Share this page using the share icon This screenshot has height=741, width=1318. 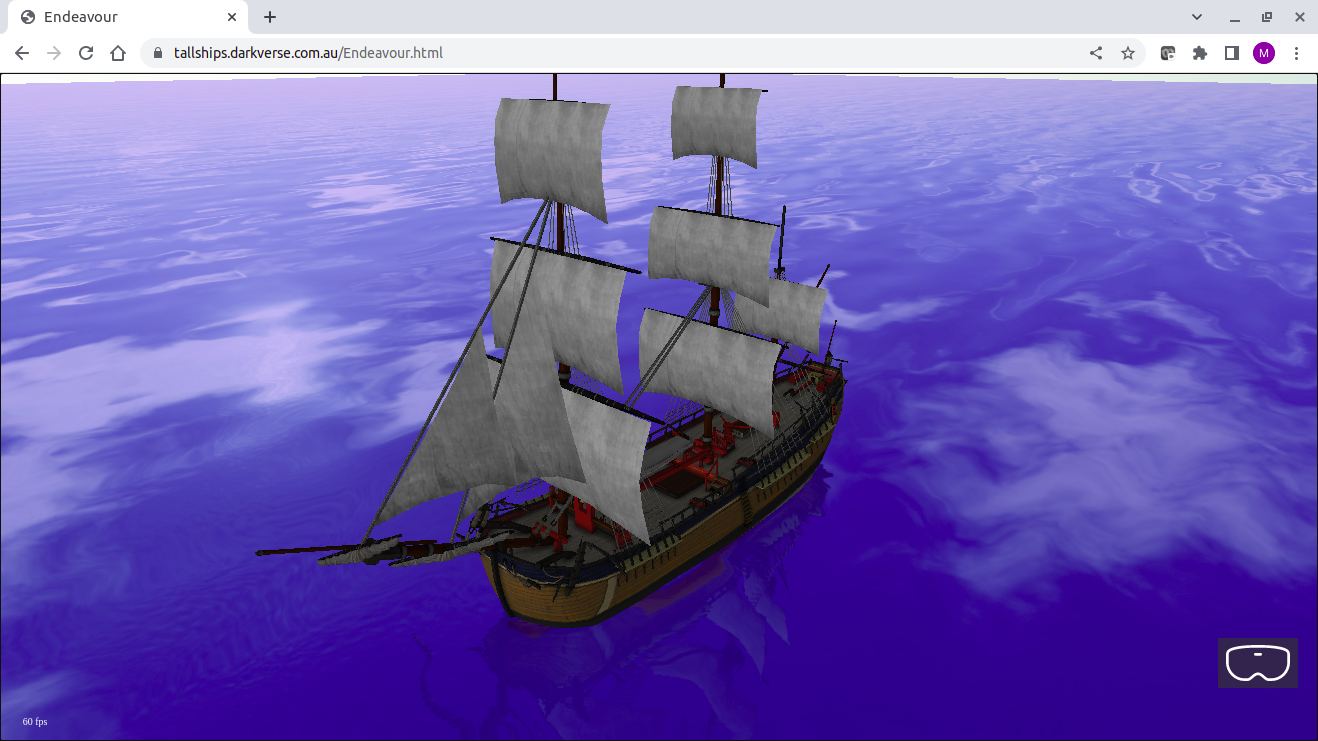coord(1096,53)
